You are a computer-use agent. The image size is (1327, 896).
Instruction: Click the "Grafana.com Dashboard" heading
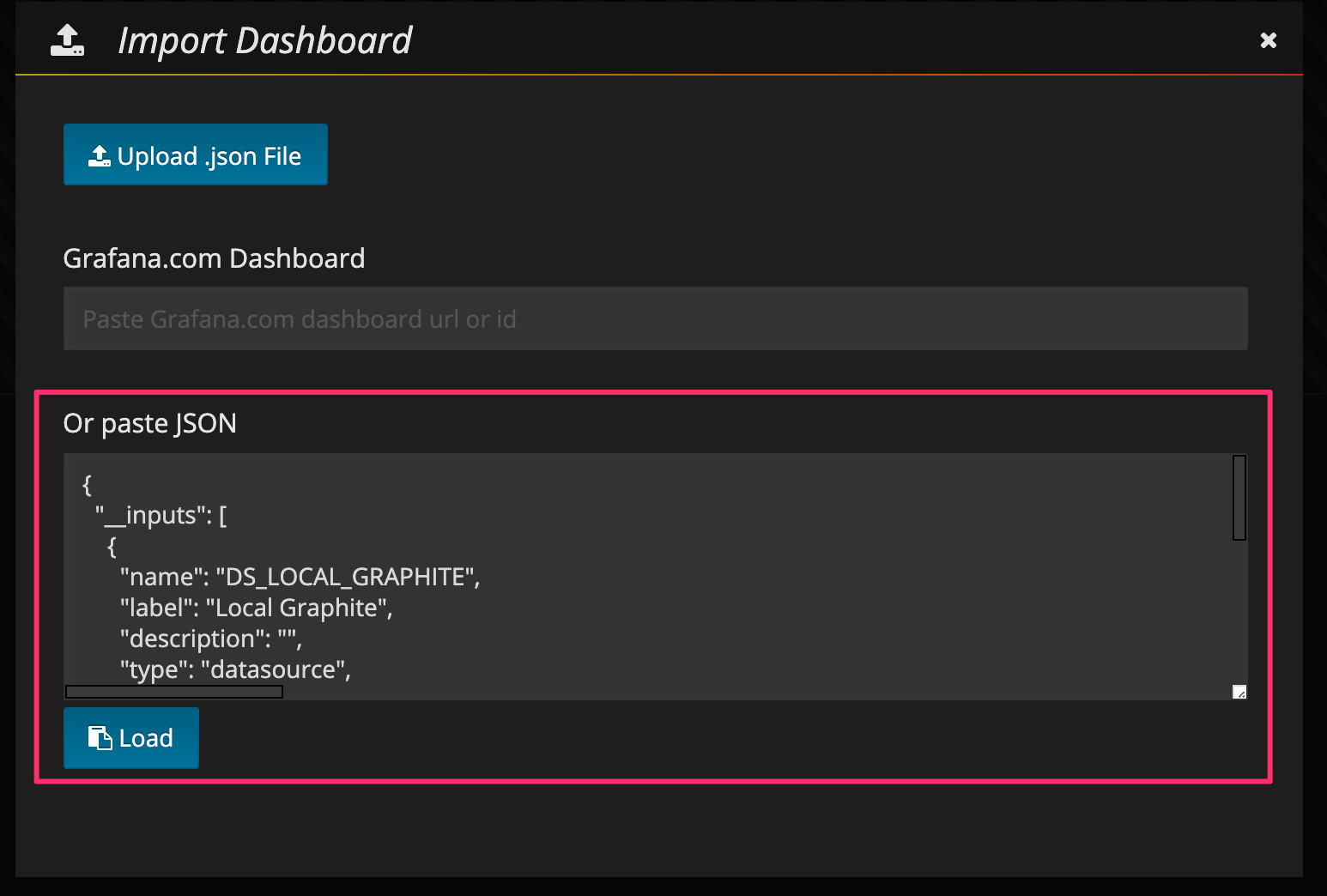coord(215,258)
